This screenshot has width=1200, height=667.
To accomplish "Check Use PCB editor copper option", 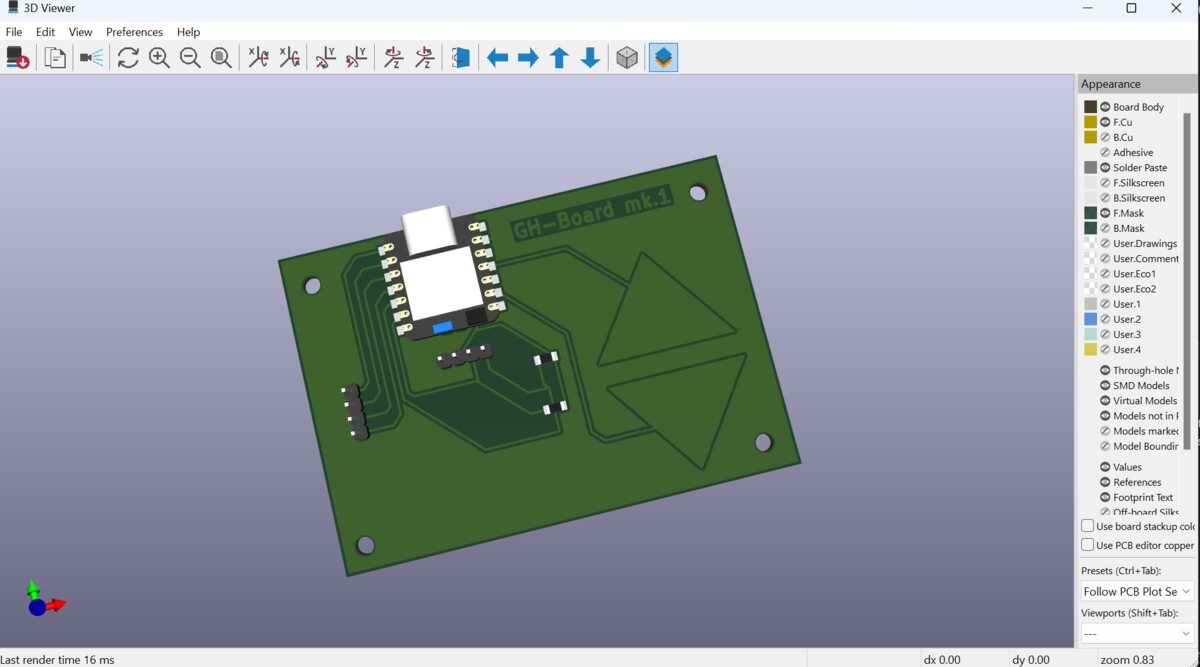I will pyautogui.click(x=1085, y=545).
